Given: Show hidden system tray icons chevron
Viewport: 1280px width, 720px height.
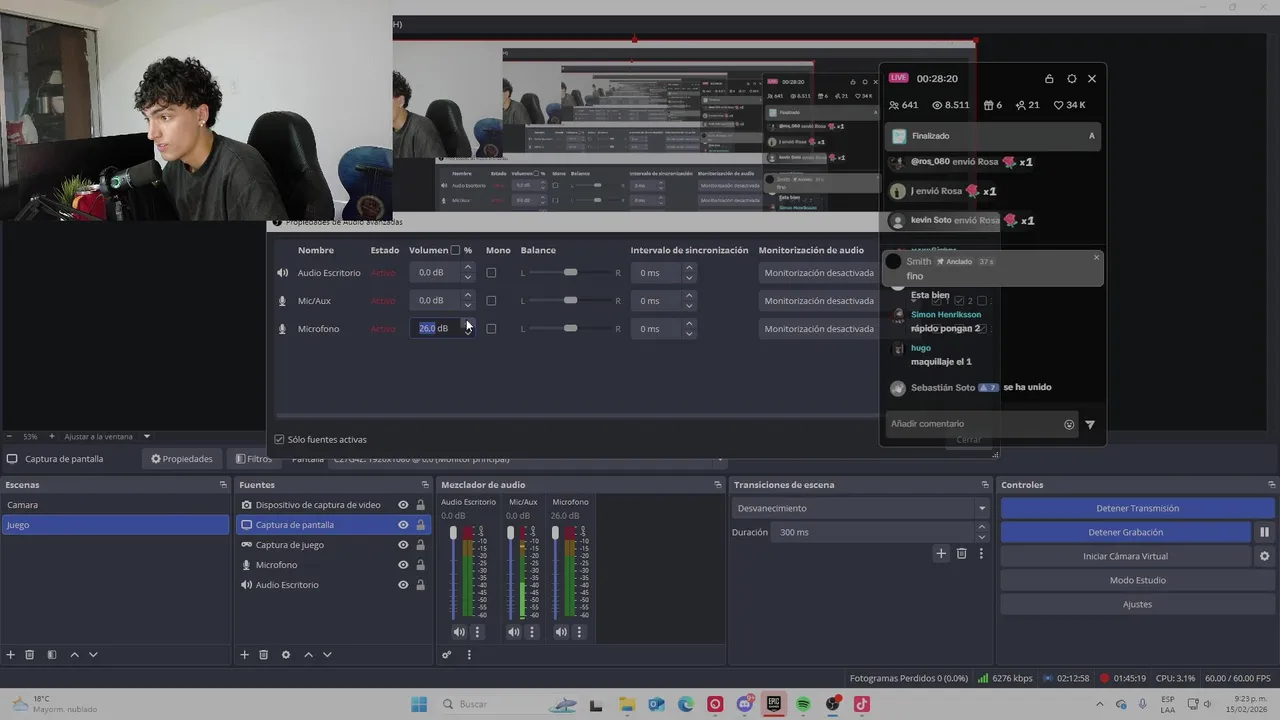Looking at the screenshot, I should (x=1101, y=704).
